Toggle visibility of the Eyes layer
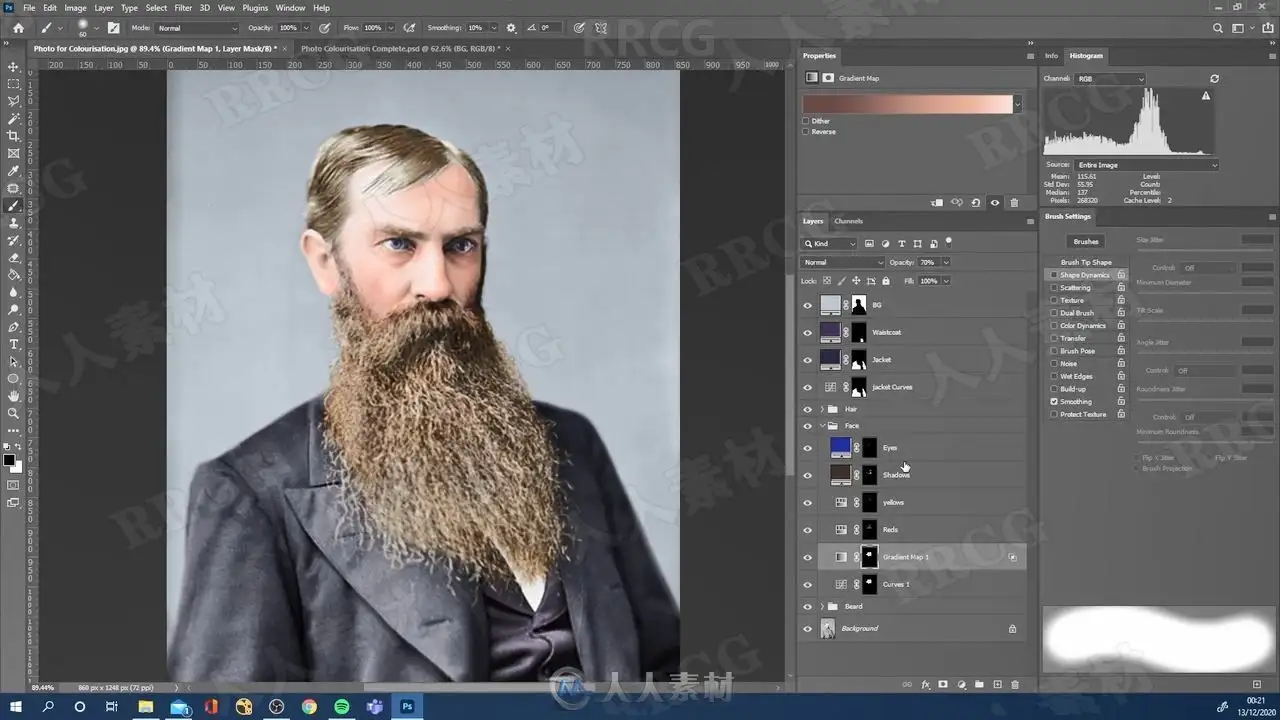 [808, 448]
